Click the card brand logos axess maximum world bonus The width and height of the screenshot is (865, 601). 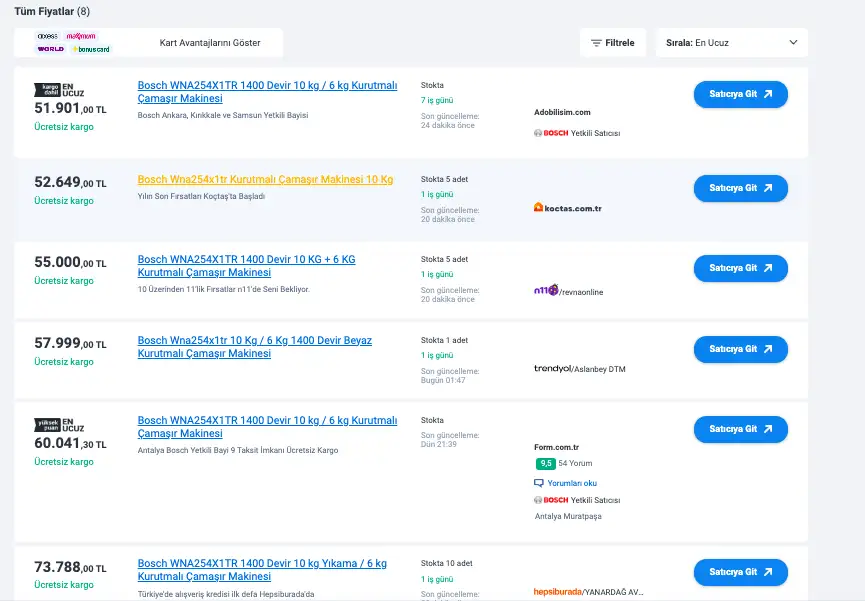(x=74, y=43)
